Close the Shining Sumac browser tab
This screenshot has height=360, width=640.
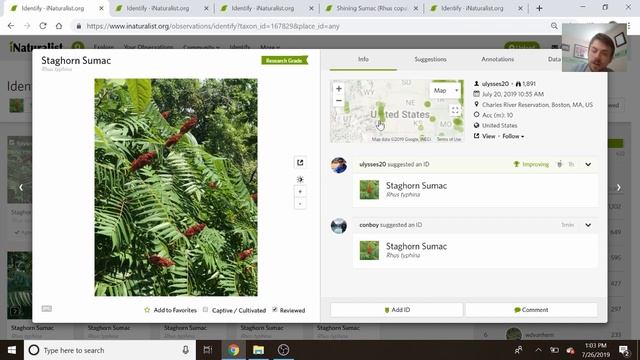416,8
